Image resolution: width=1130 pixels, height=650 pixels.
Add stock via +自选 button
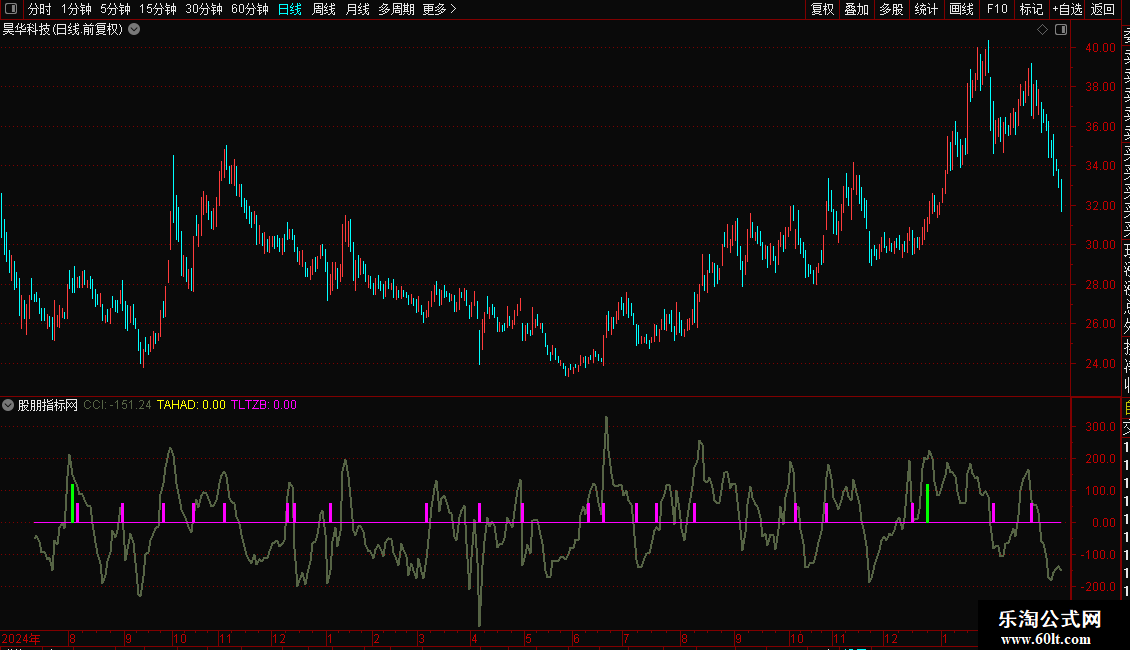click(x=1066, y=9)
